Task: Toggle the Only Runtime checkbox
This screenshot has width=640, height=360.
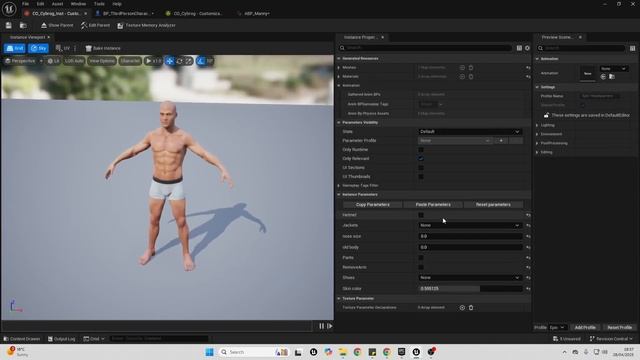Action: (x=421, y=150)
